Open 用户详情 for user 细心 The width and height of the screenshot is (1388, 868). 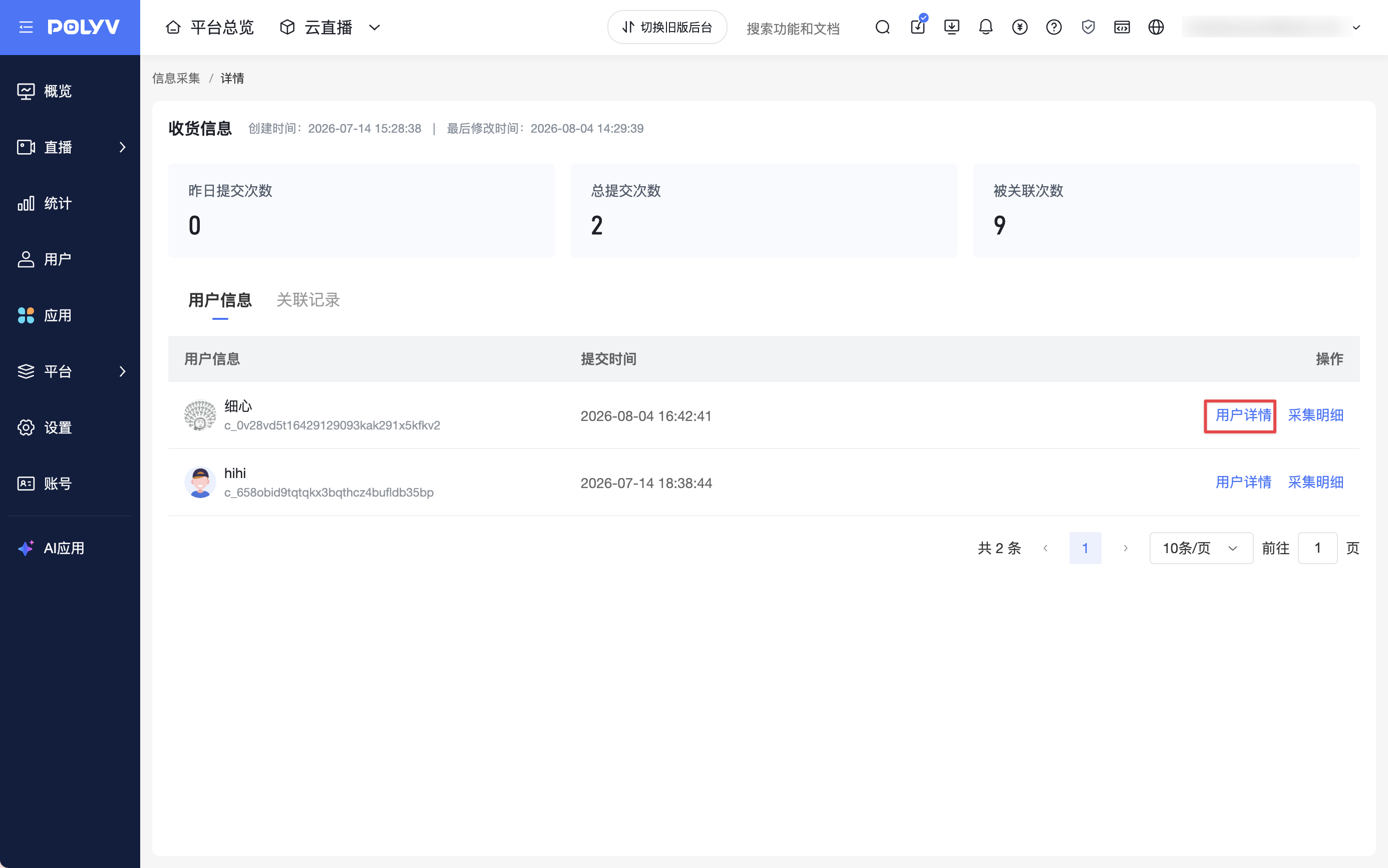(x=1243, y=415)
